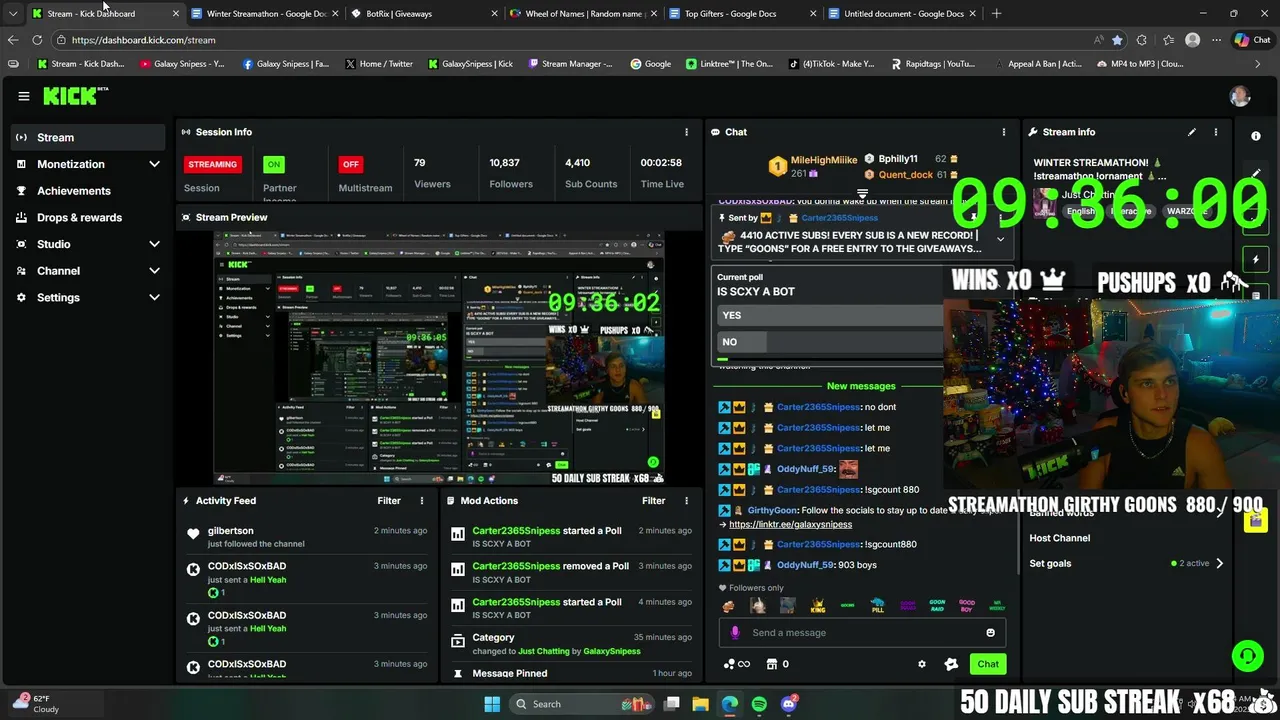Screen dimensions: 1280x720
Task: Vote NO in the poll
Action: [x=830, y=342]
